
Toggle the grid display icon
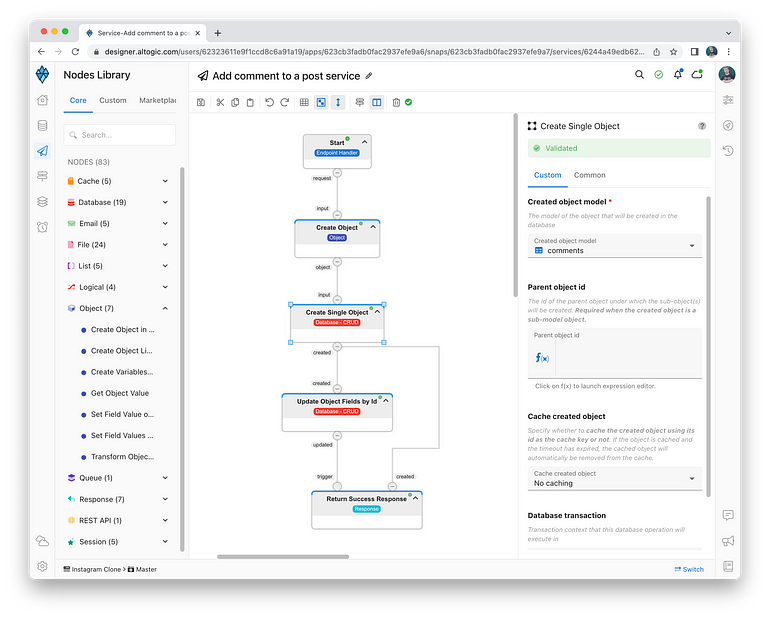coord(304,102)
